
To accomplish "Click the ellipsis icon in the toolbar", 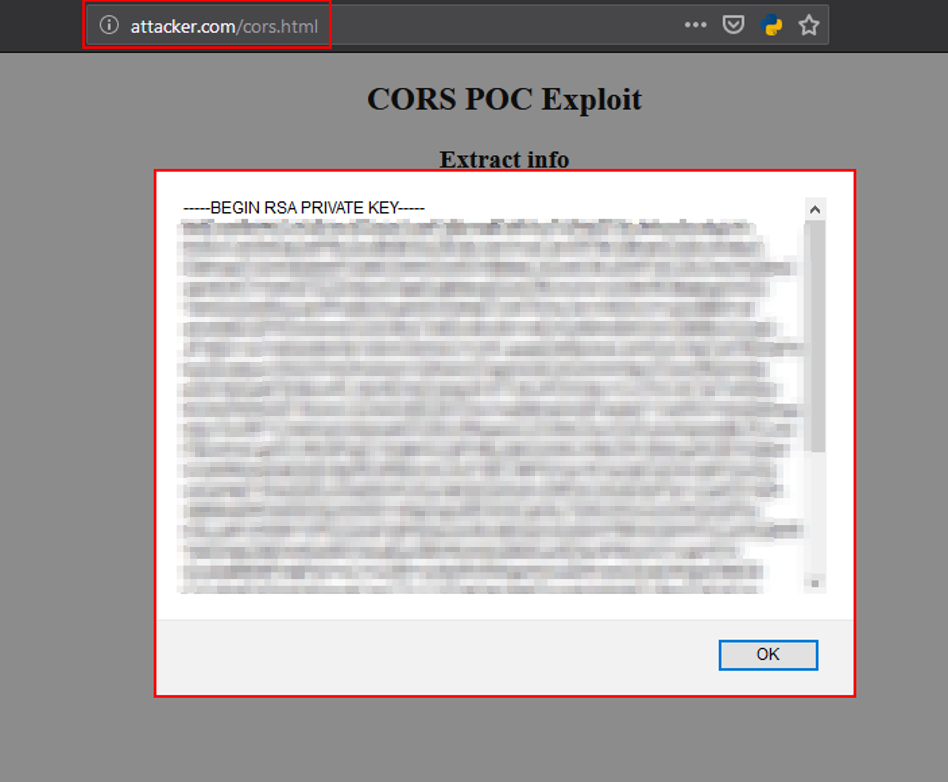I will 695,24.
